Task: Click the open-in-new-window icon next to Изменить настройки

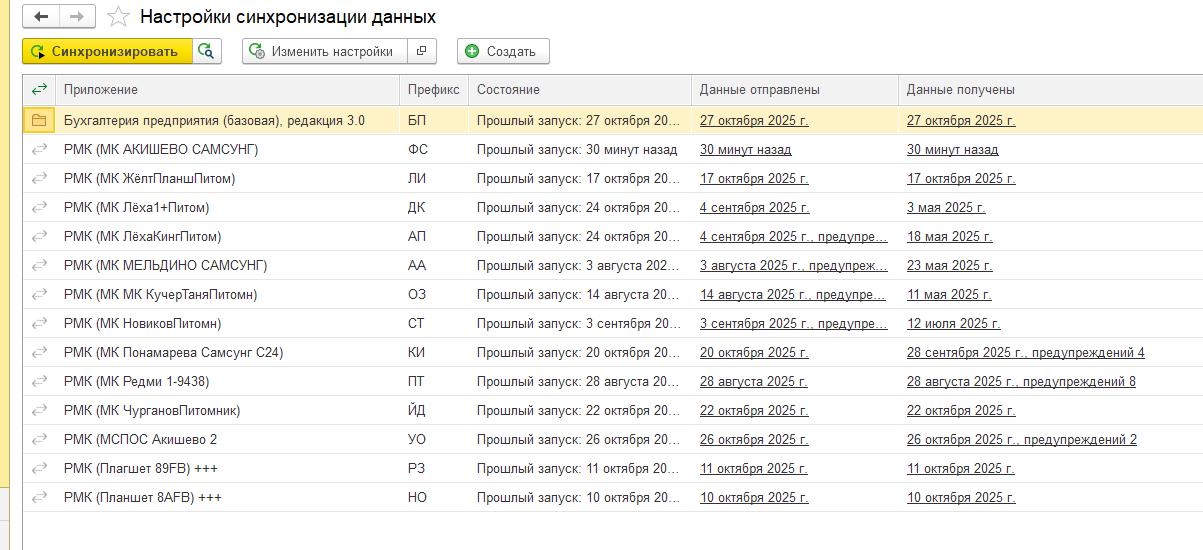Action: click(422, 51)
